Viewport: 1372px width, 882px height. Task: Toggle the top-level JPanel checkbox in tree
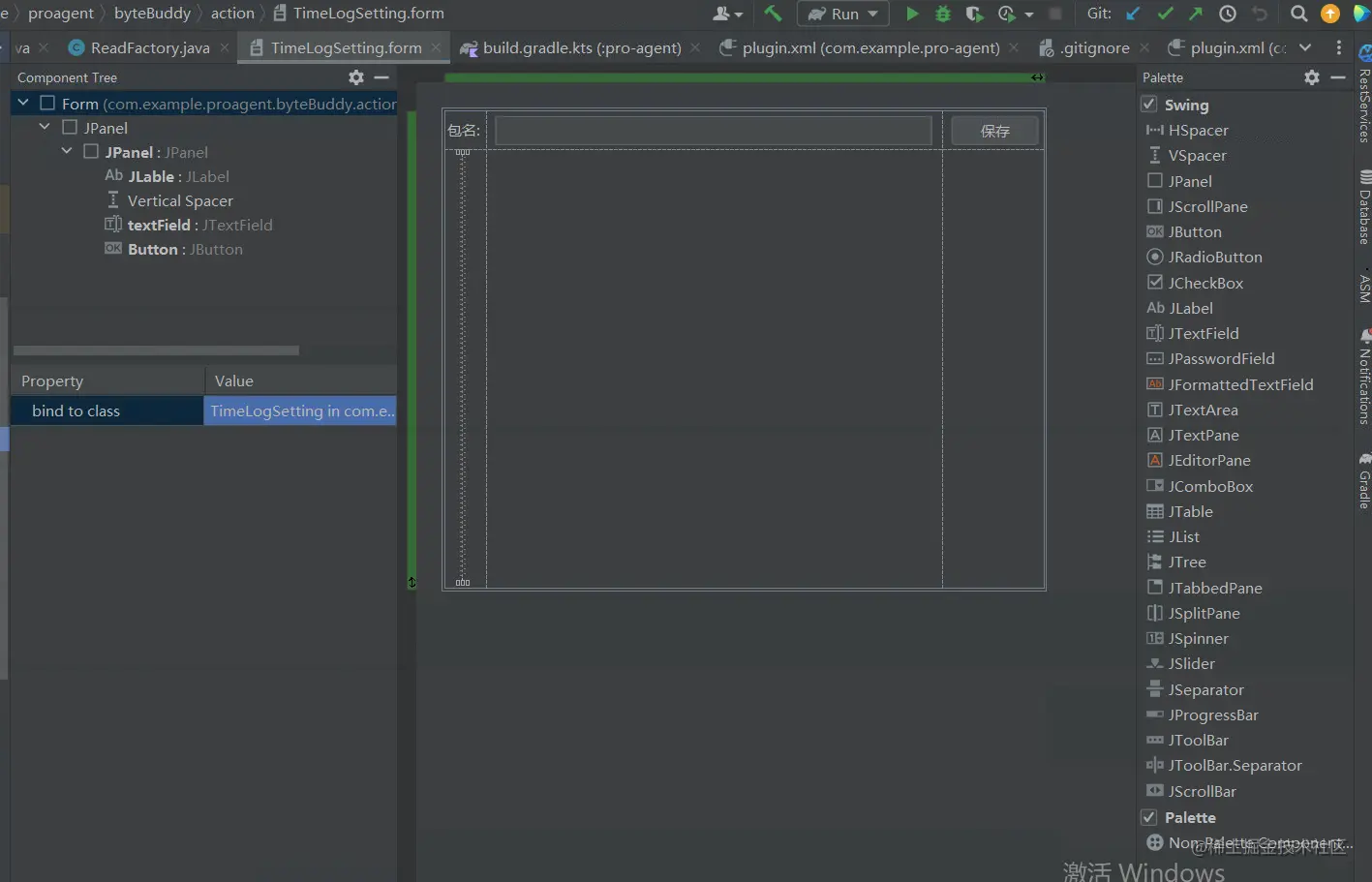70,127
